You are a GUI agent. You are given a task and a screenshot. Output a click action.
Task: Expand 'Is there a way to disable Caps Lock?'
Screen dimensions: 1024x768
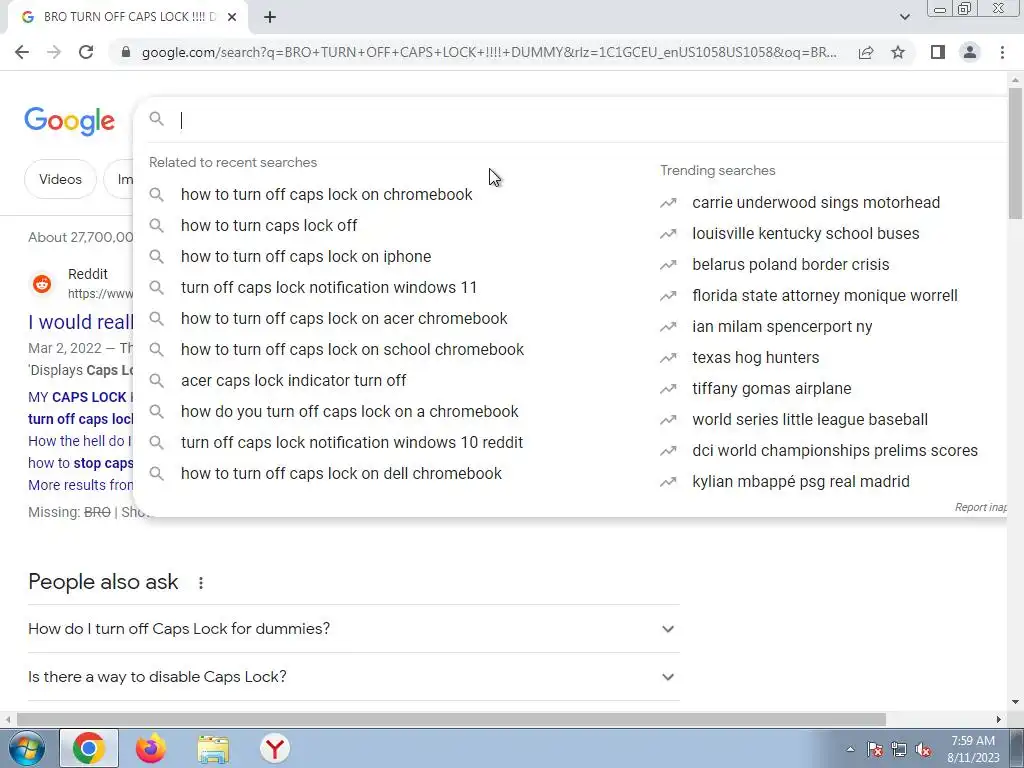click(353, 677)
